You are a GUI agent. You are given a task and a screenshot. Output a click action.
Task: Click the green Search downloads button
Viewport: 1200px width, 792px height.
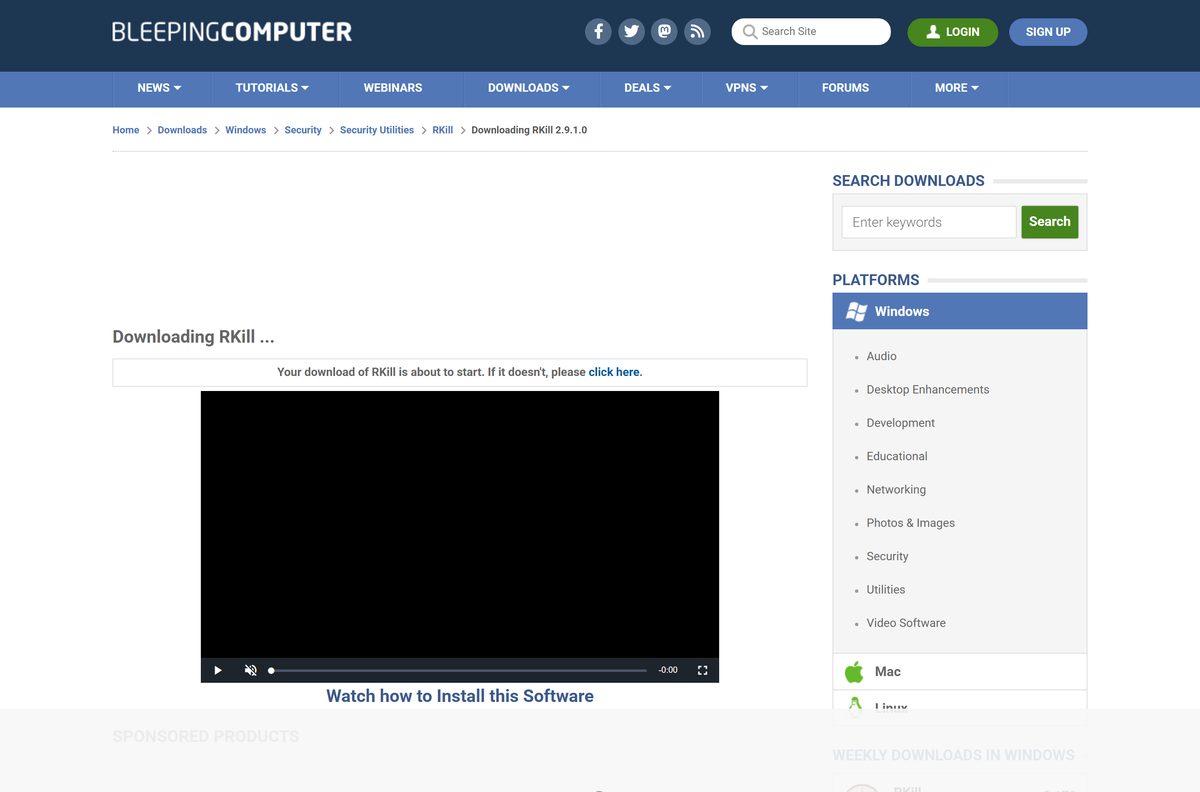pyautogui.click(x=1050, y=222)
